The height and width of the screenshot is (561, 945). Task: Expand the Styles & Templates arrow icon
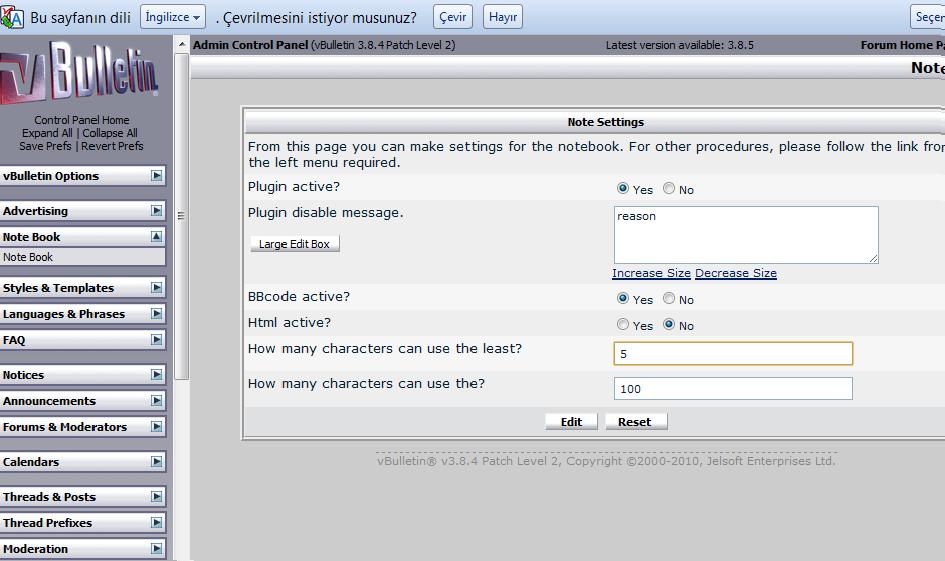(157, 288)
